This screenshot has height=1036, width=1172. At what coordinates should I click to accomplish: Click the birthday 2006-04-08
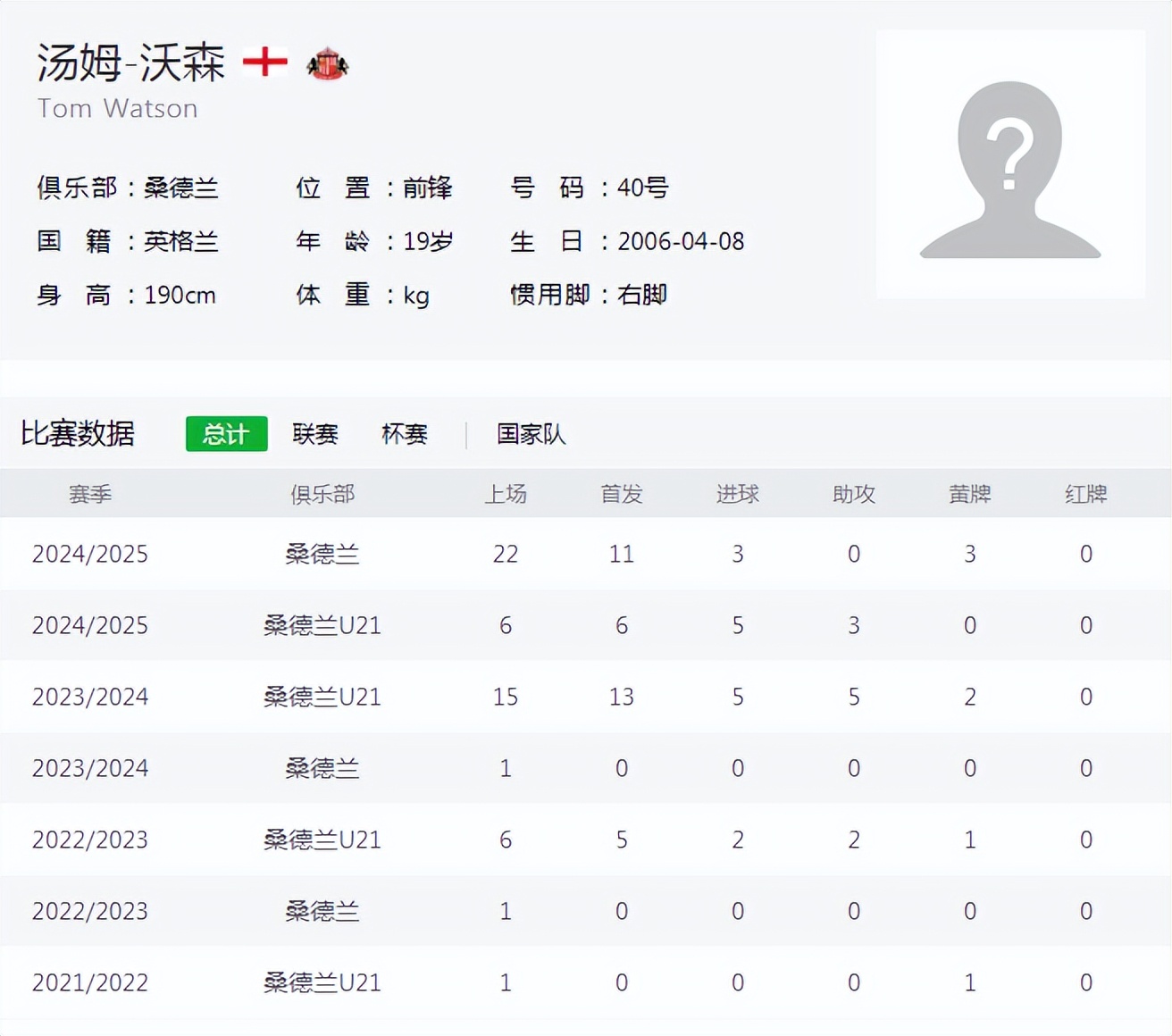pyautogui.click(x=681, y=241)
